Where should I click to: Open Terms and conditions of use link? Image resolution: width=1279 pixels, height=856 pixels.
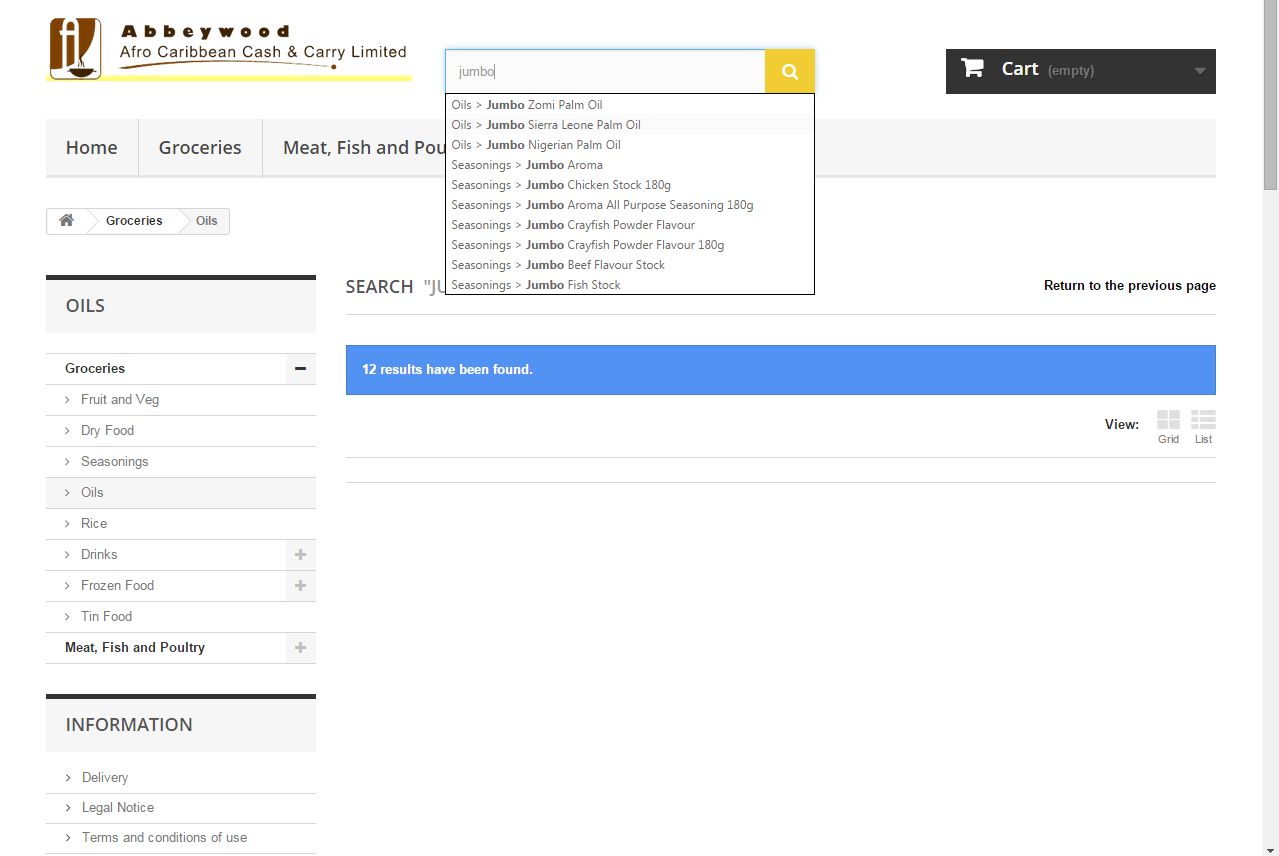(x=164, y=838)
